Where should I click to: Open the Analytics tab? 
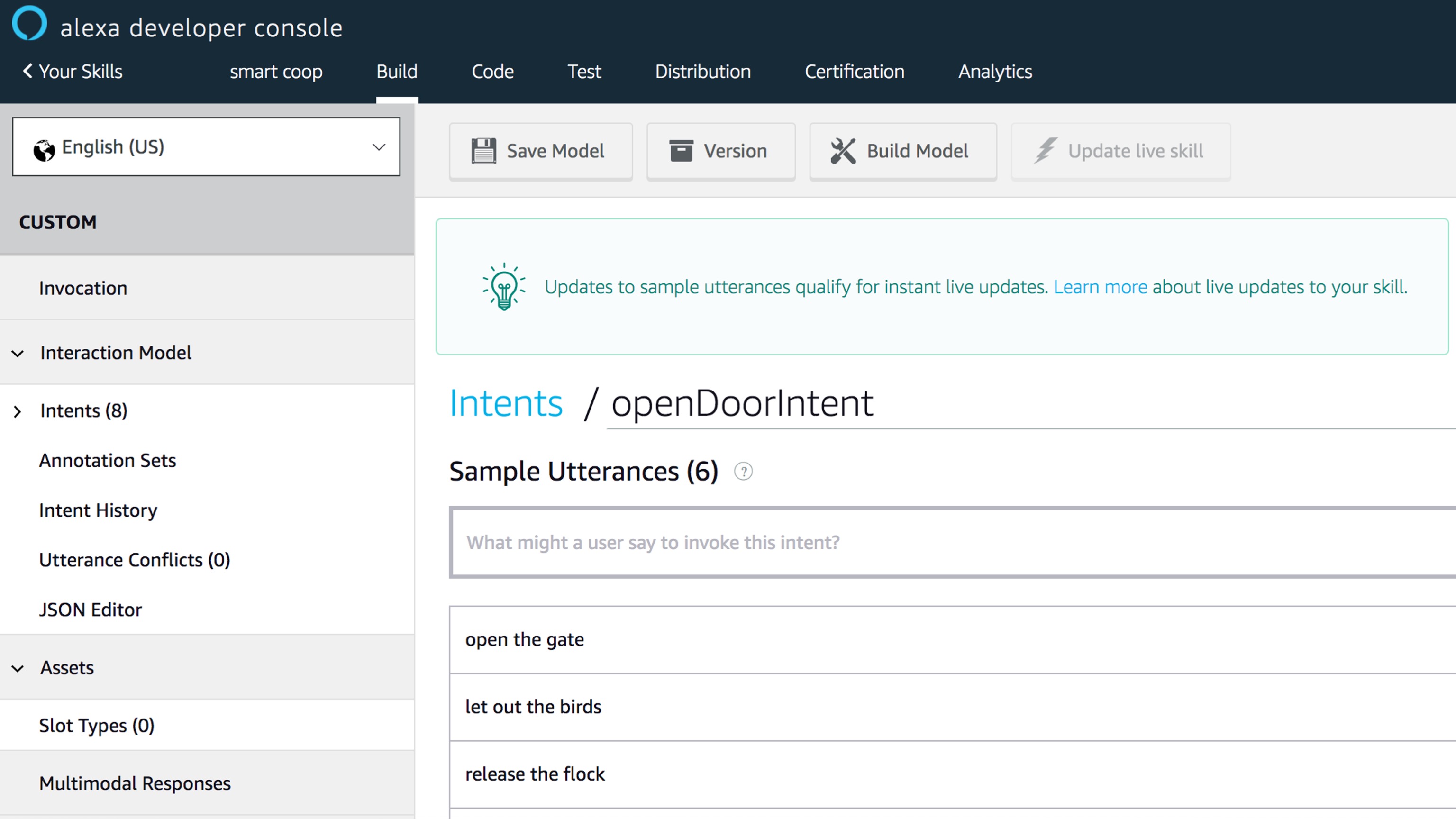click(x=995, y=72)
